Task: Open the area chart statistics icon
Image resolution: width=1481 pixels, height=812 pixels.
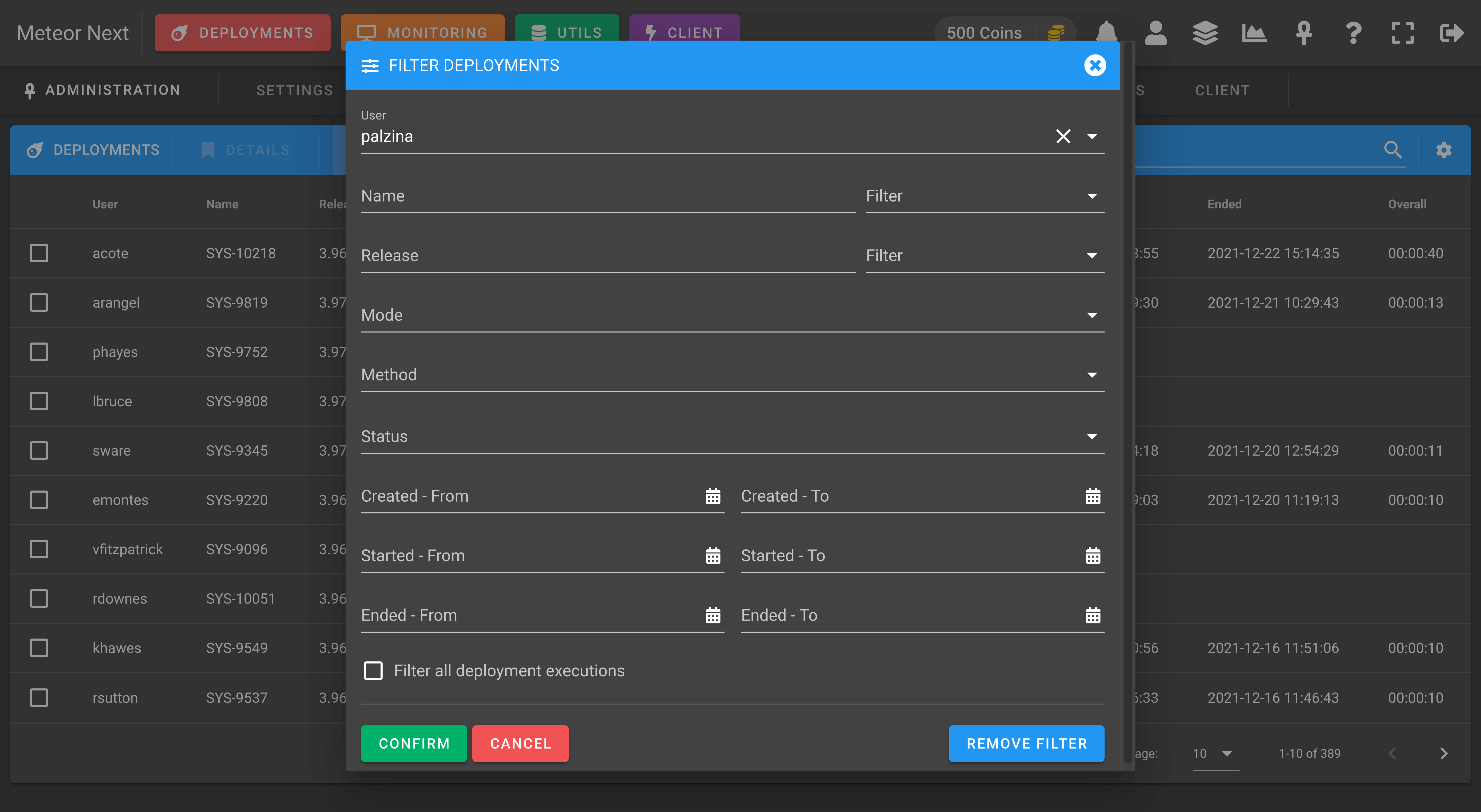Action: click(1254, 33)
